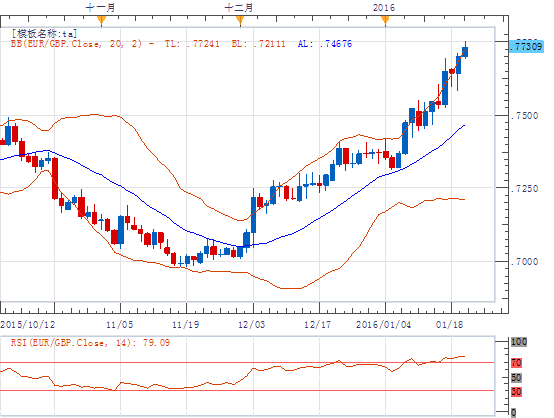
Task: Click the RSI(EUR/GBP.Close, 14): 79.09 label
Action: pyautogui.click(x=90, y=343)
